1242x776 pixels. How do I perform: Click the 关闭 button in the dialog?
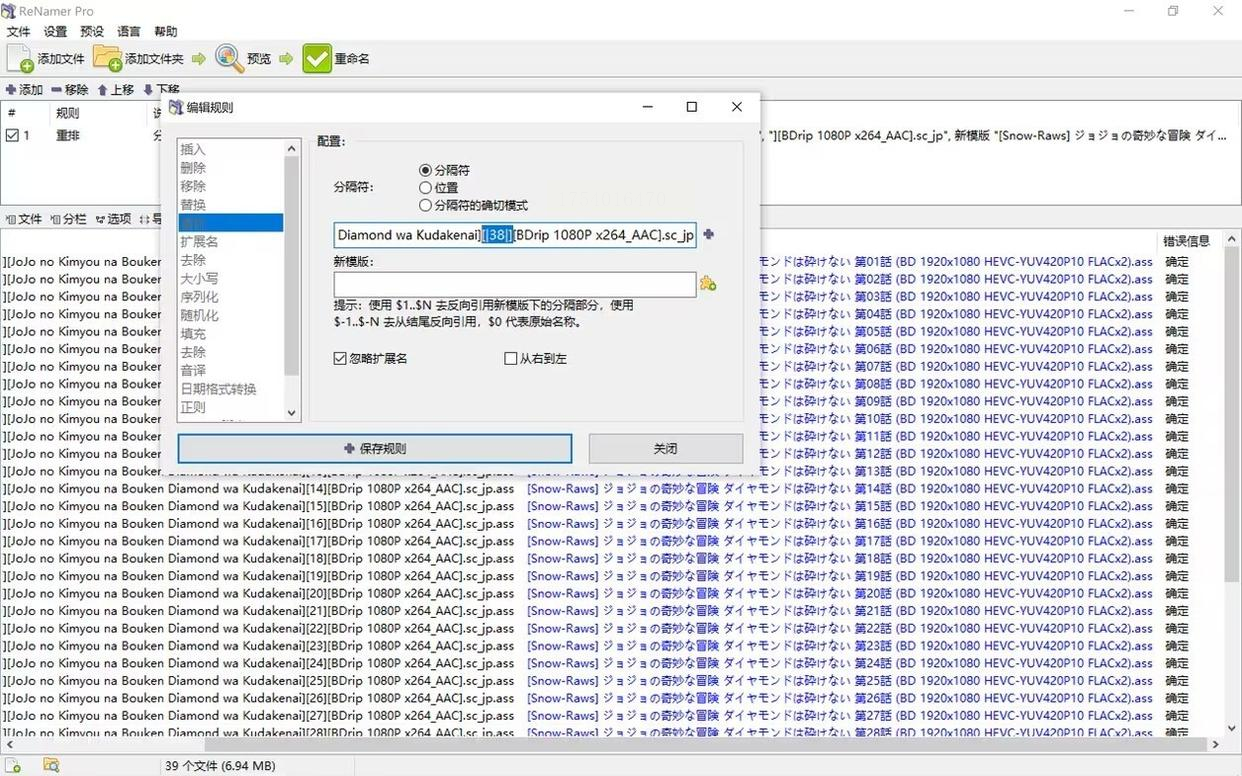(x=666, y=449)
